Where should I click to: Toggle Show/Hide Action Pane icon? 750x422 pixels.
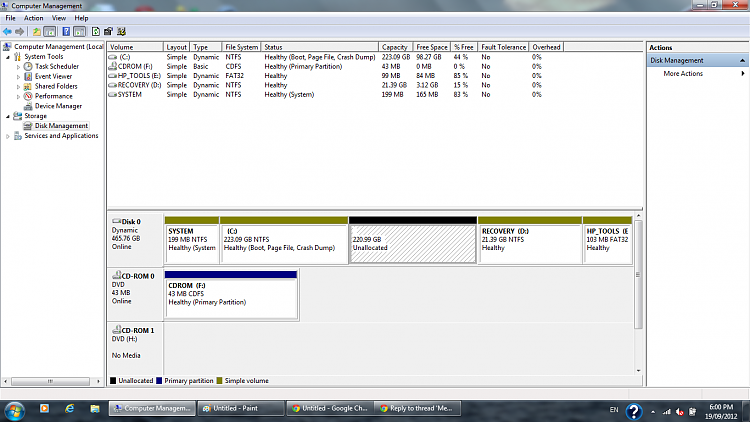click(80, 32)
